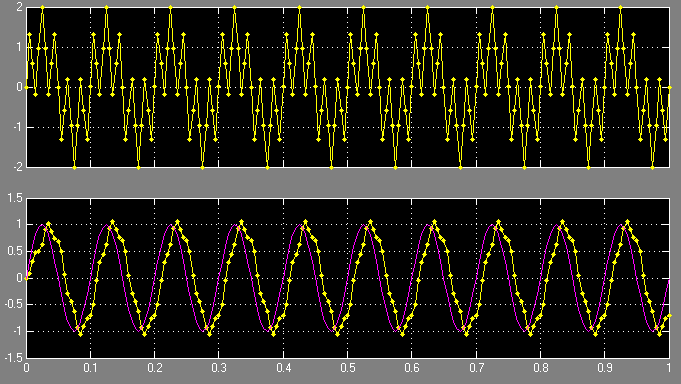Click the x-axis tick label 0.5 at the bottom

point(347,368)
